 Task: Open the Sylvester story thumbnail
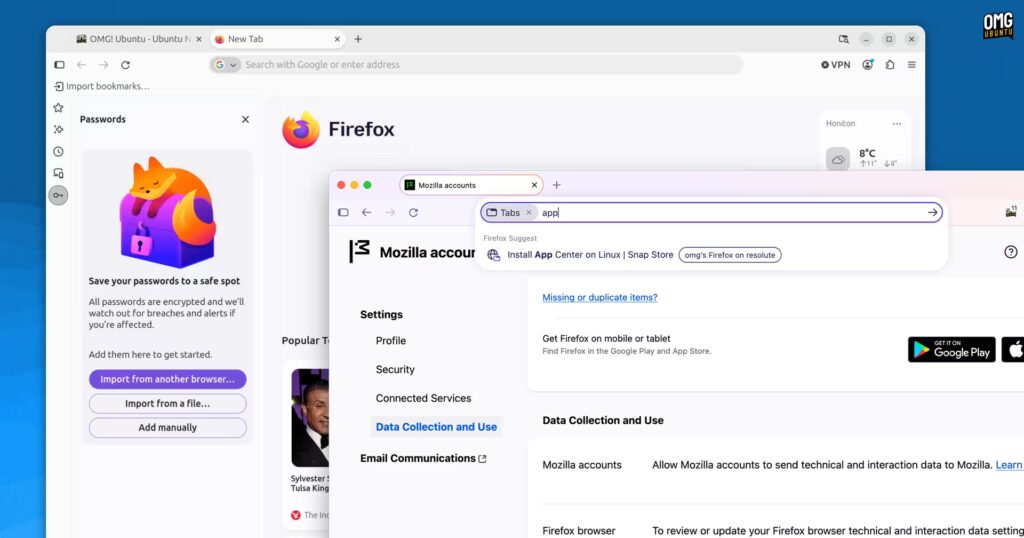tap(310, 418)
